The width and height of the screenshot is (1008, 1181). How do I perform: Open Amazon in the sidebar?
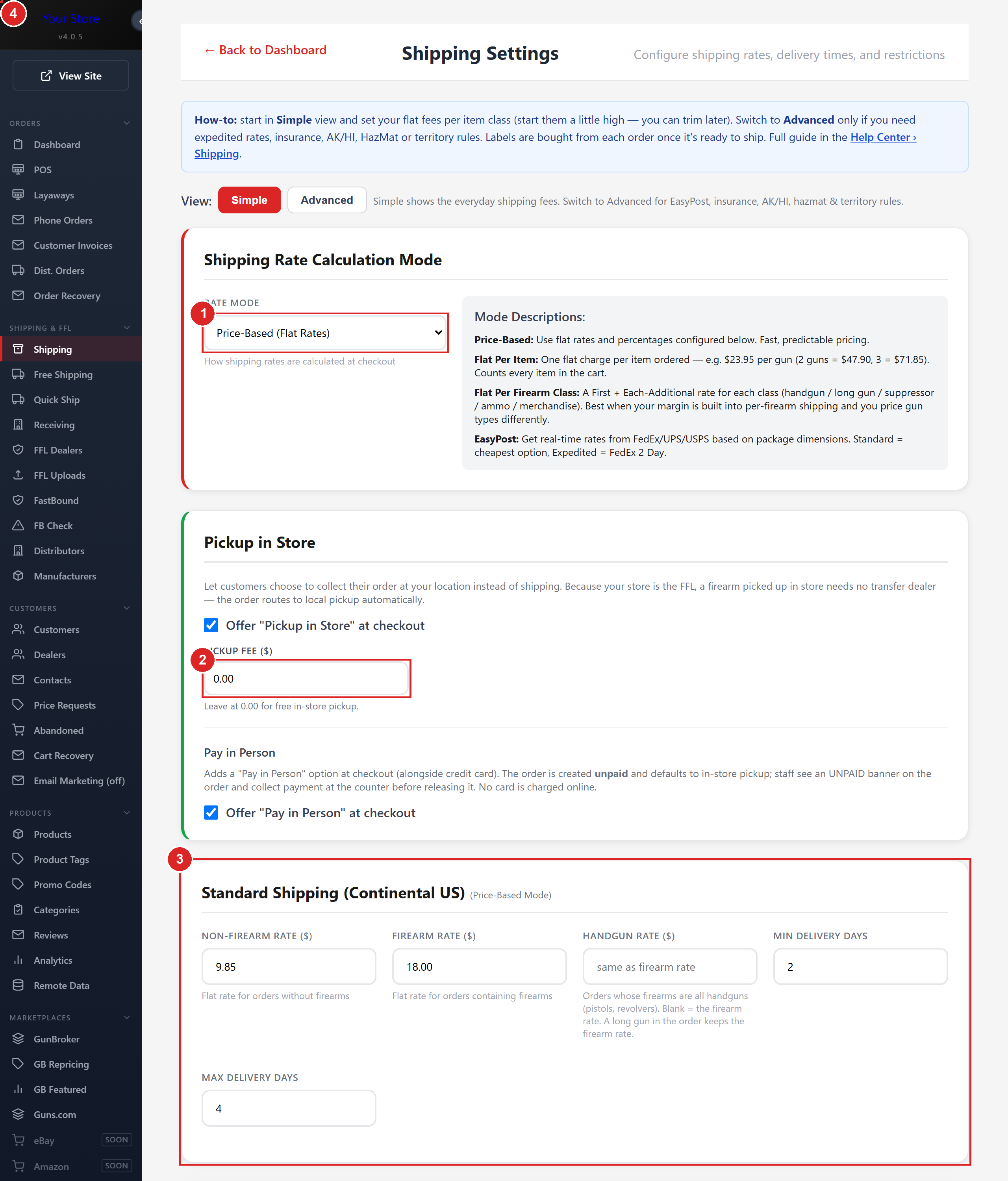tap(71, 1166)
